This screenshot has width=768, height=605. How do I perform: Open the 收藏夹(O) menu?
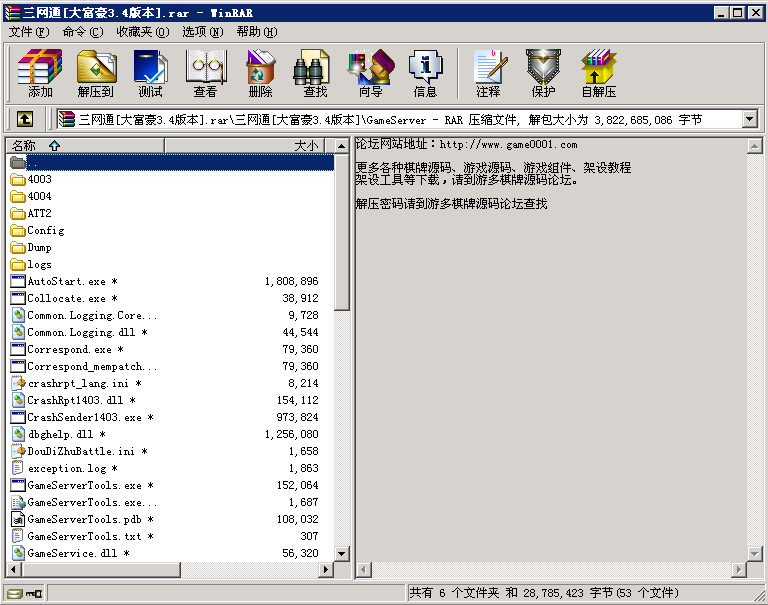pos(142,31)
